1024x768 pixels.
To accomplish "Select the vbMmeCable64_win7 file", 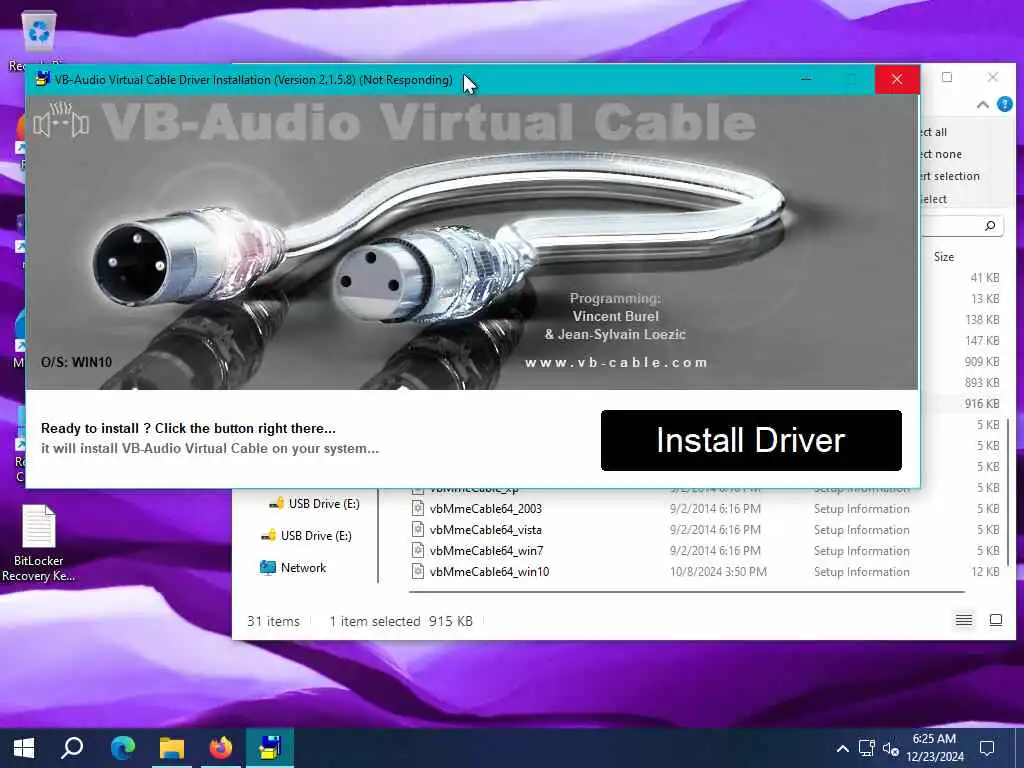I will tap(486, 551).
